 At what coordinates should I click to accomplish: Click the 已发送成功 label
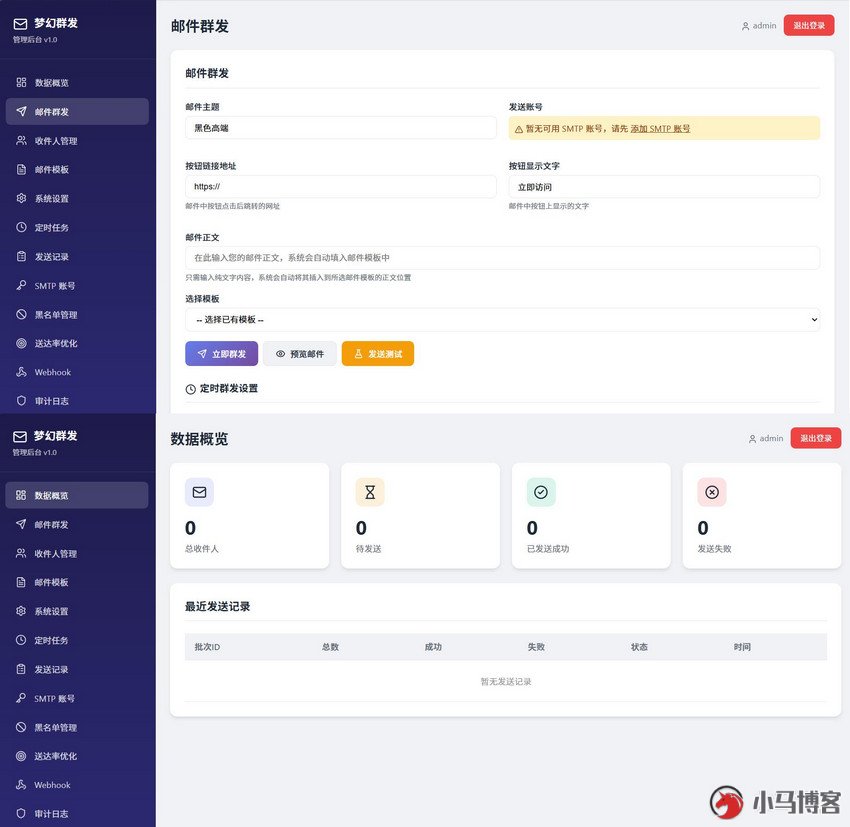tap(548, 549)
